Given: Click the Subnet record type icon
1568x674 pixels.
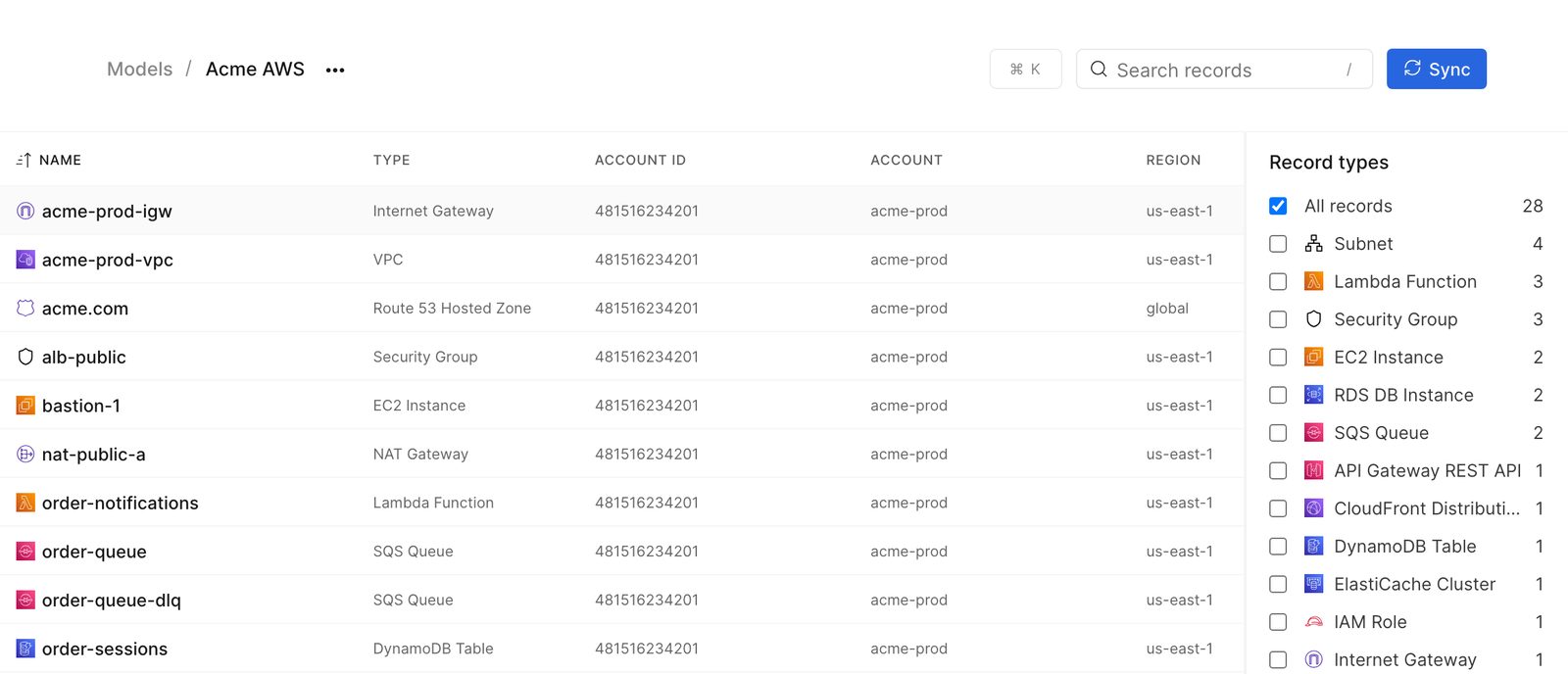Looking at the screenshot, I should point(1314,243).
